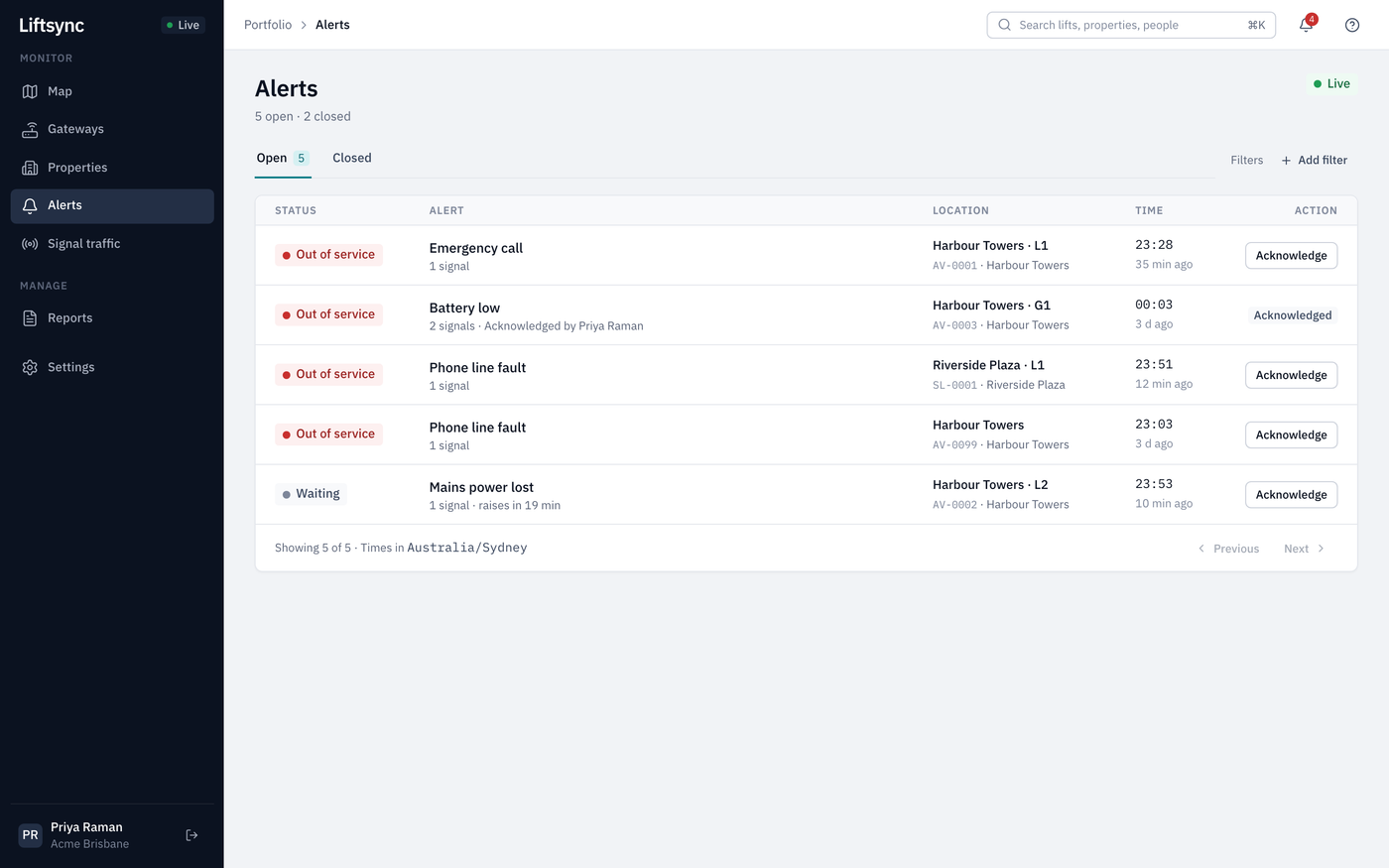Click the Filters label
Screen dimensions: 1389x868
pos(1247,161)
